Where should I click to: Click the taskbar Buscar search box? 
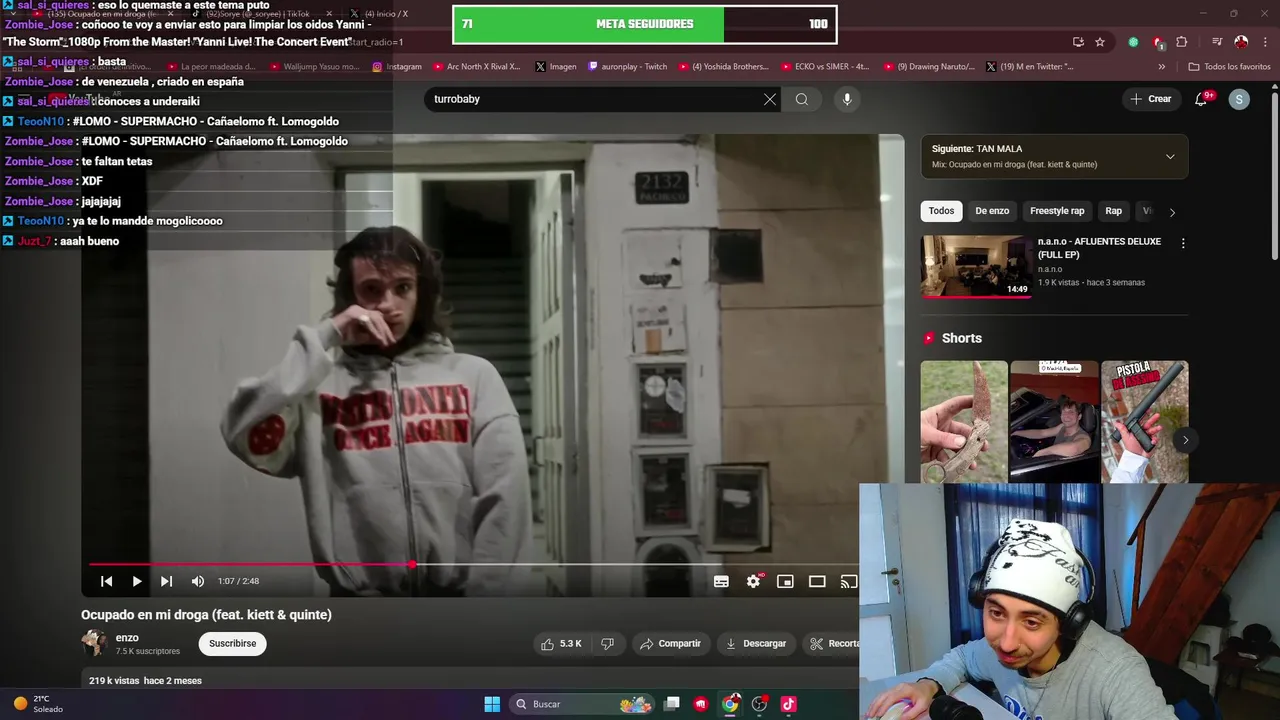coord(583,704)
